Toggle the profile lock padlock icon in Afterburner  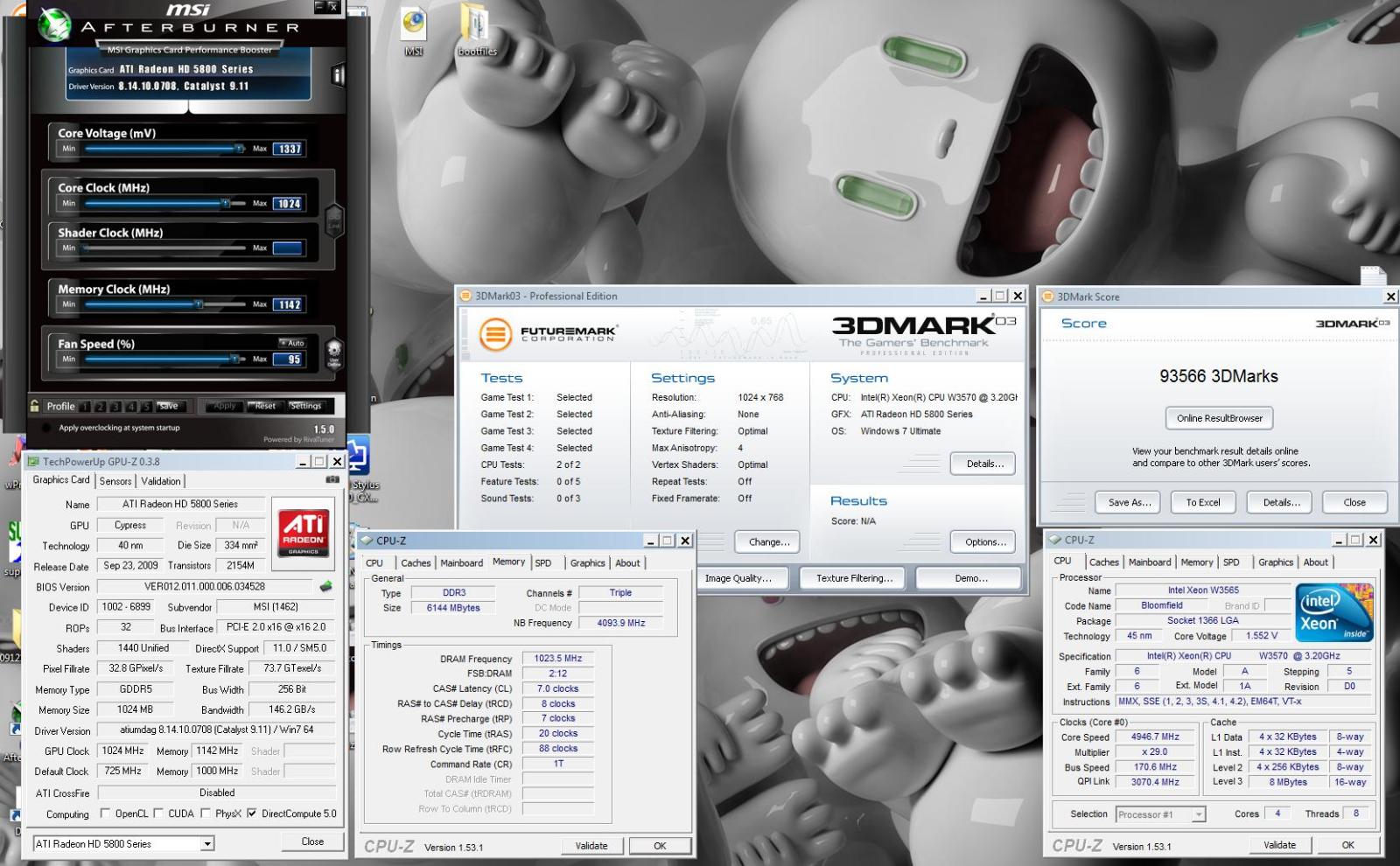tap(35, 406)
